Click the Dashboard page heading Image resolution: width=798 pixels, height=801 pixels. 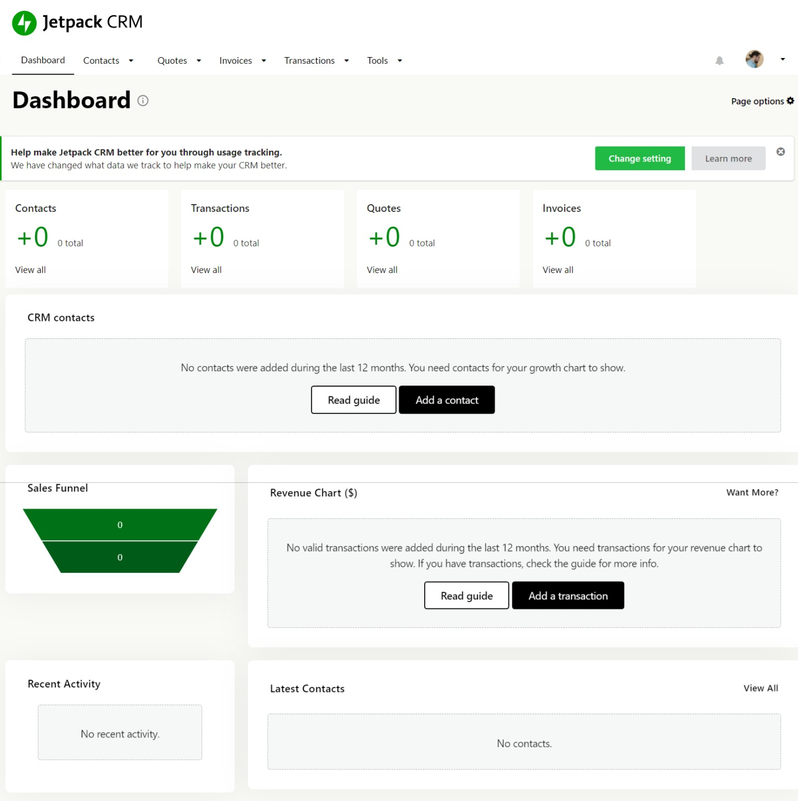click(x=72, y=100)
